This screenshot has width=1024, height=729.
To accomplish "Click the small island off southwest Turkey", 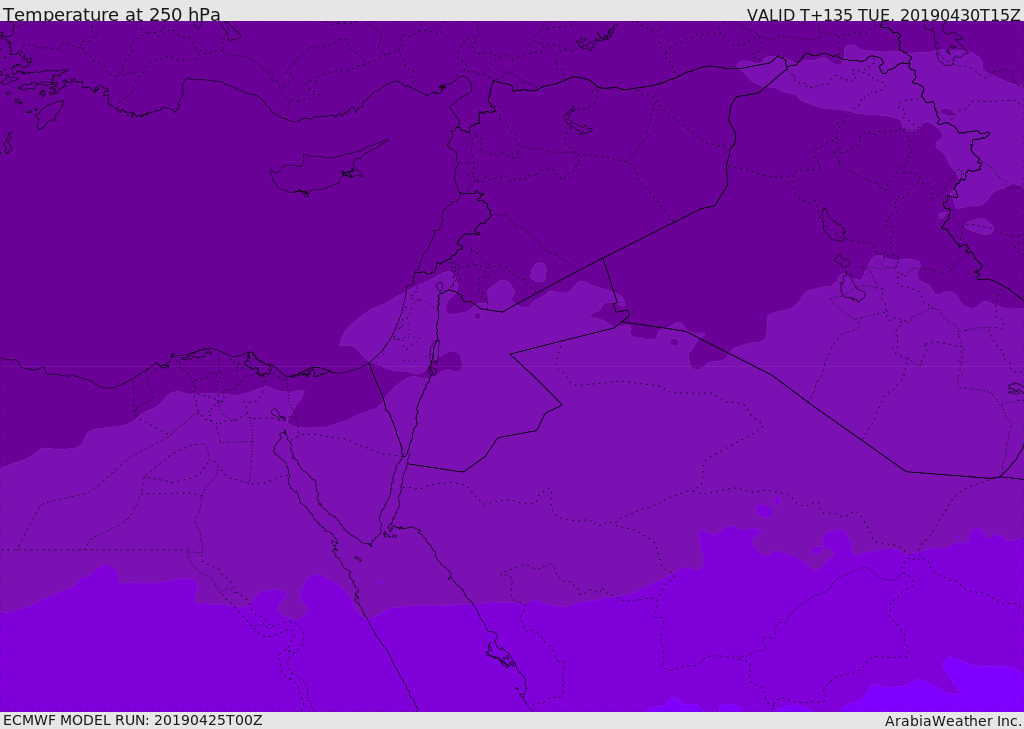I will pyautogui.click(x=47, y=113).
